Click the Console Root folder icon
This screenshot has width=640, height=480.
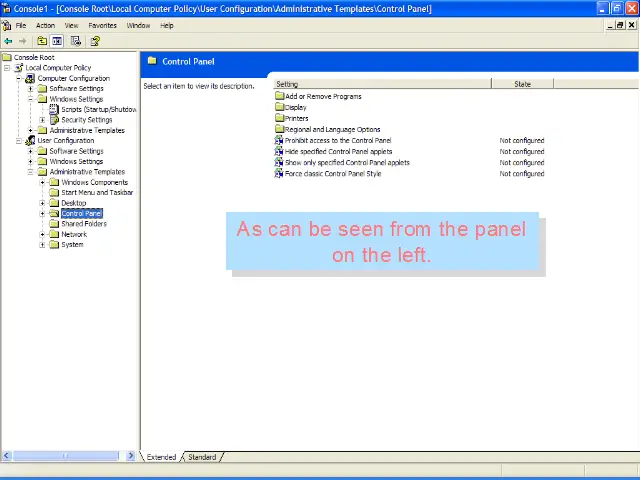coord(7,57)
